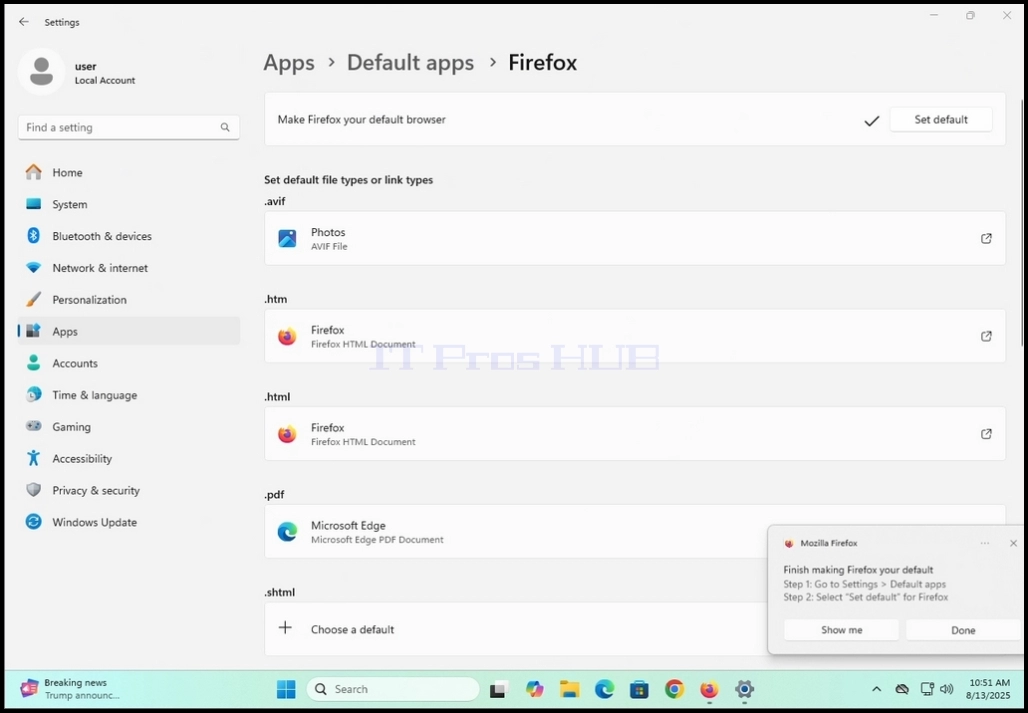
Task: Open Time & language settings
Action: (x=129, y=395)
